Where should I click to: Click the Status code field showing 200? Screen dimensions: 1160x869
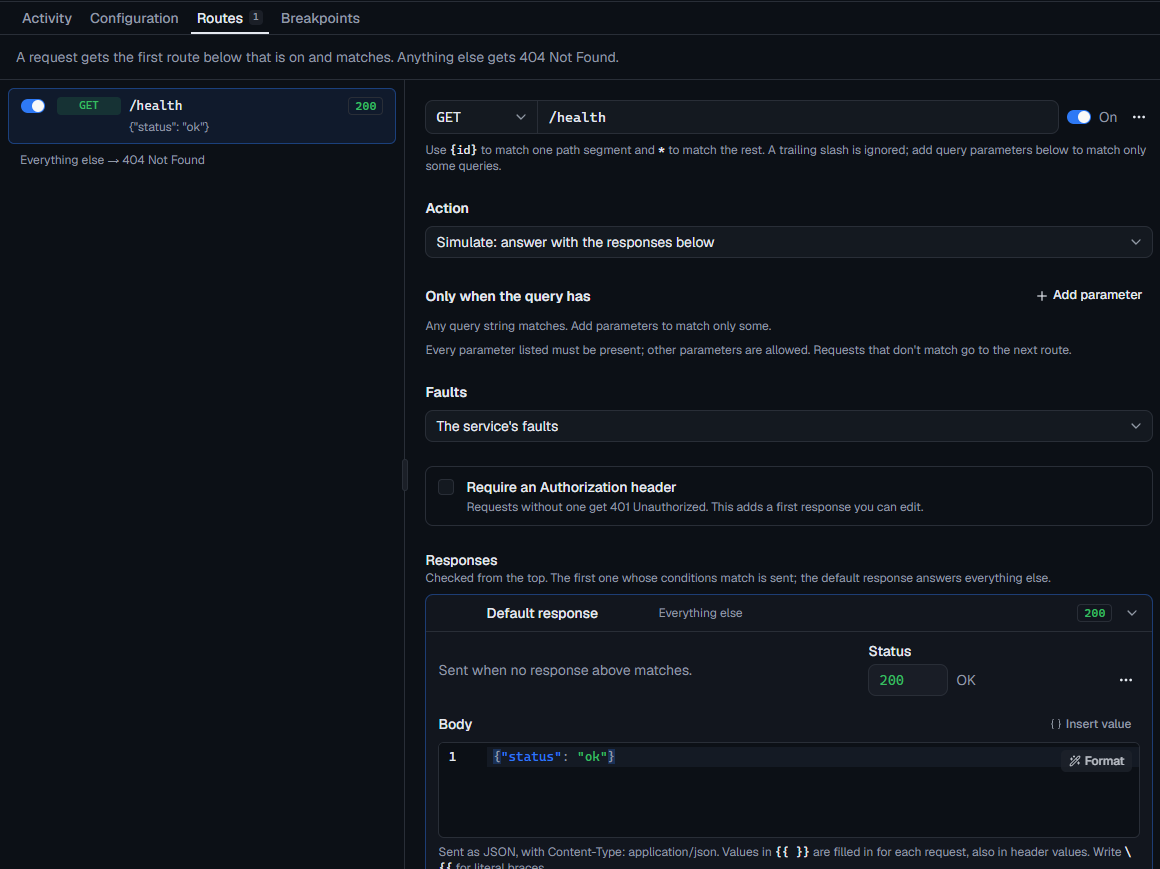pyautogui.click(x=908, y=680)
